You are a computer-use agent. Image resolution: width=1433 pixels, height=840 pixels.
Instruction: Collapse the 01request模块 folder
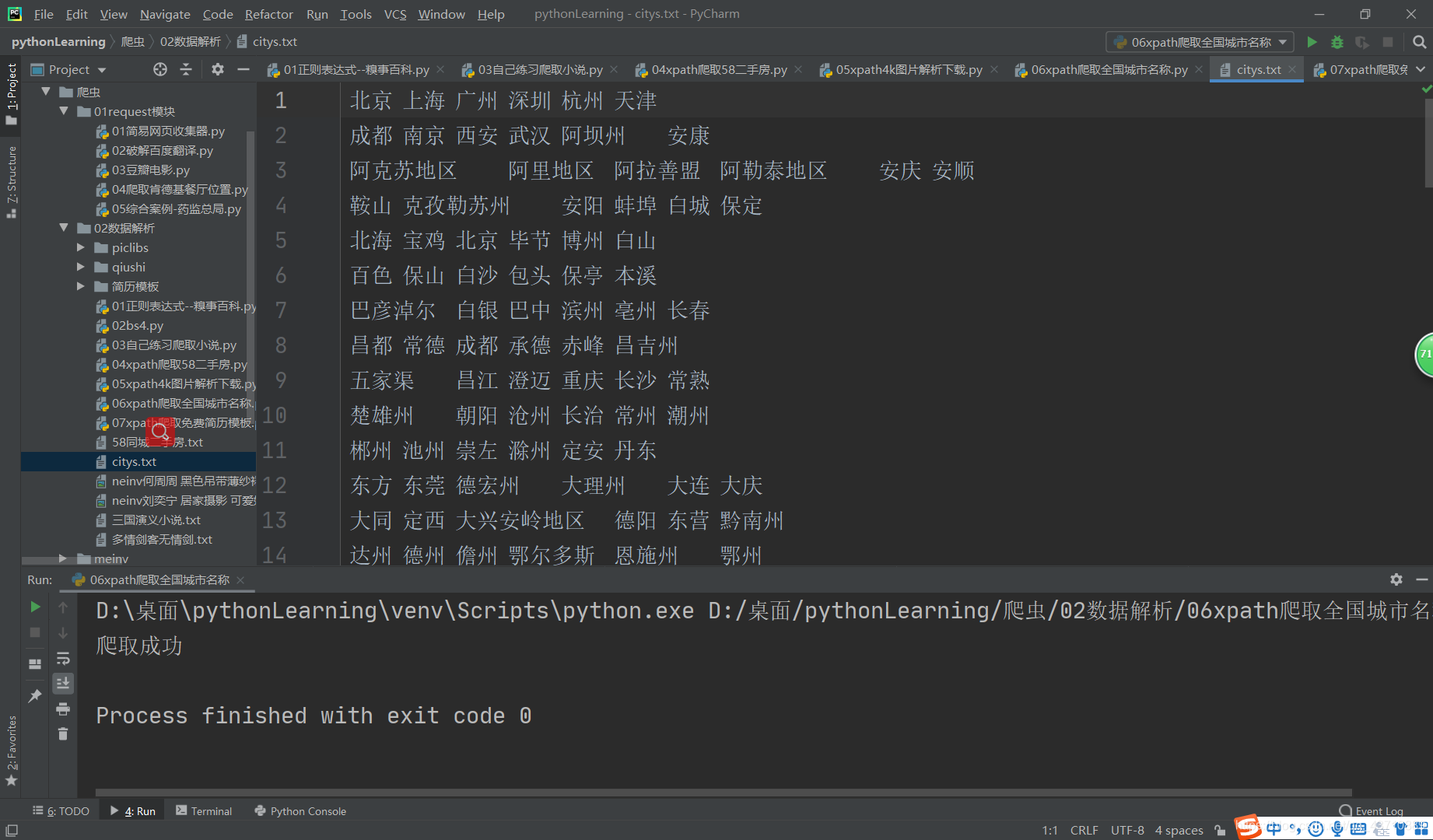click(65, 111)
